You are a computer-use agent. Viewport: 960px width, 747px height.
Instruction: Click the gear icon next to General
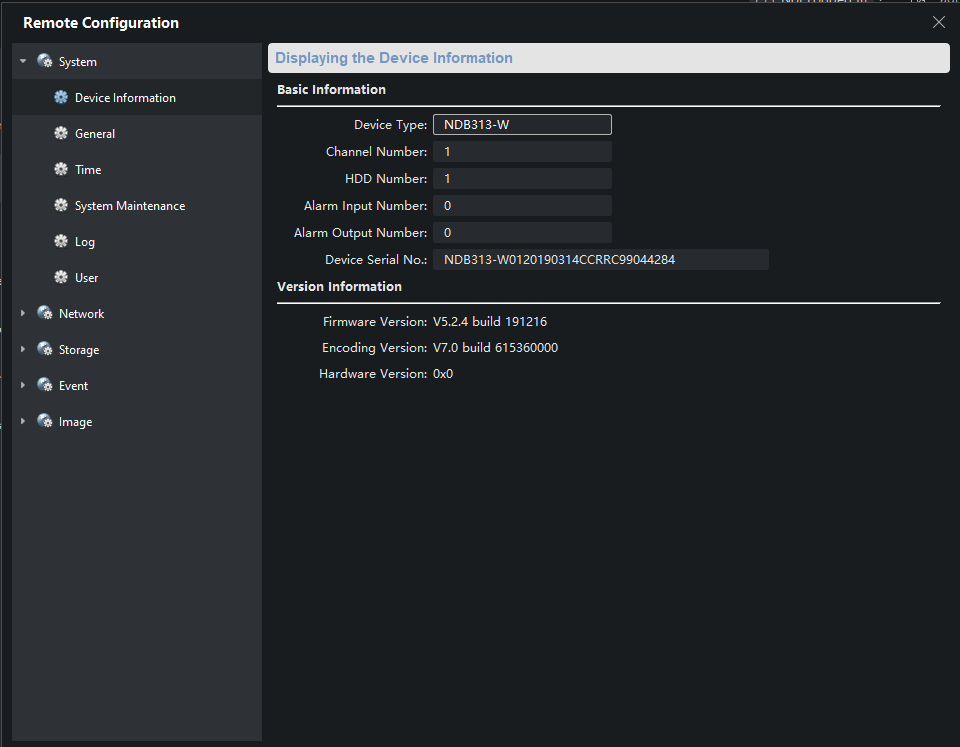pyautogui.click(x=61, y=134)
